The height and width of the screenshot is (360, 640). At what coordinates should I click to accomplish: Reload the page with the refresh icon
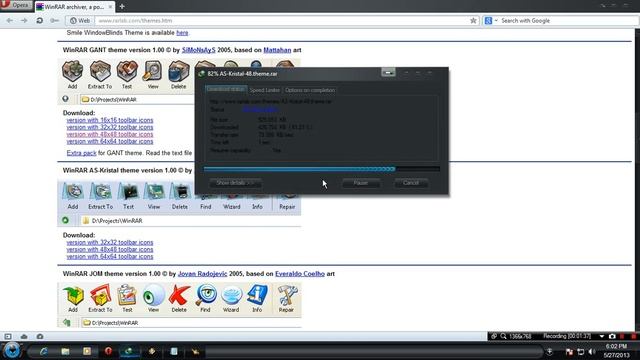coord(40,20)
